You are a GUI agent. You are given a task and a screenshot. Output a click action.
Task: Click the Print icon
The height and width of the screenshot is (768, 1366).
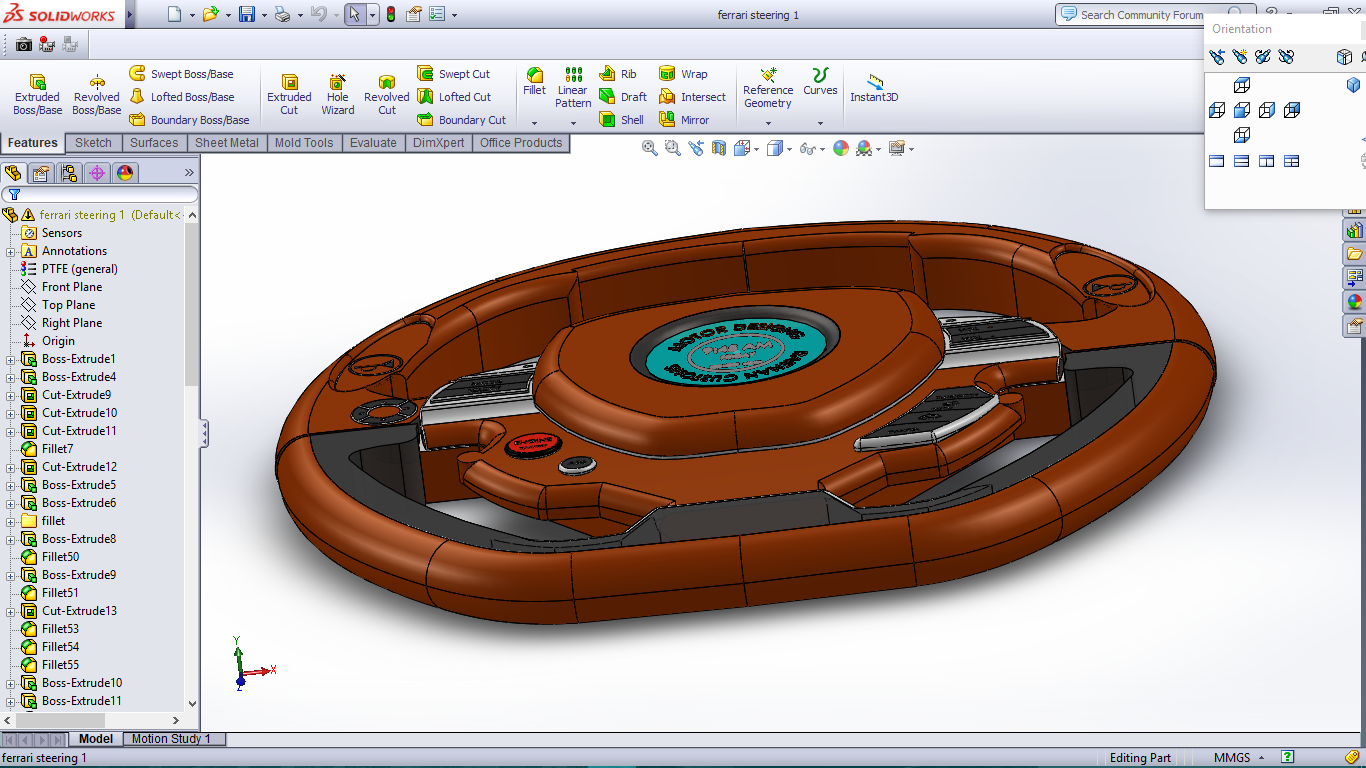282,14
